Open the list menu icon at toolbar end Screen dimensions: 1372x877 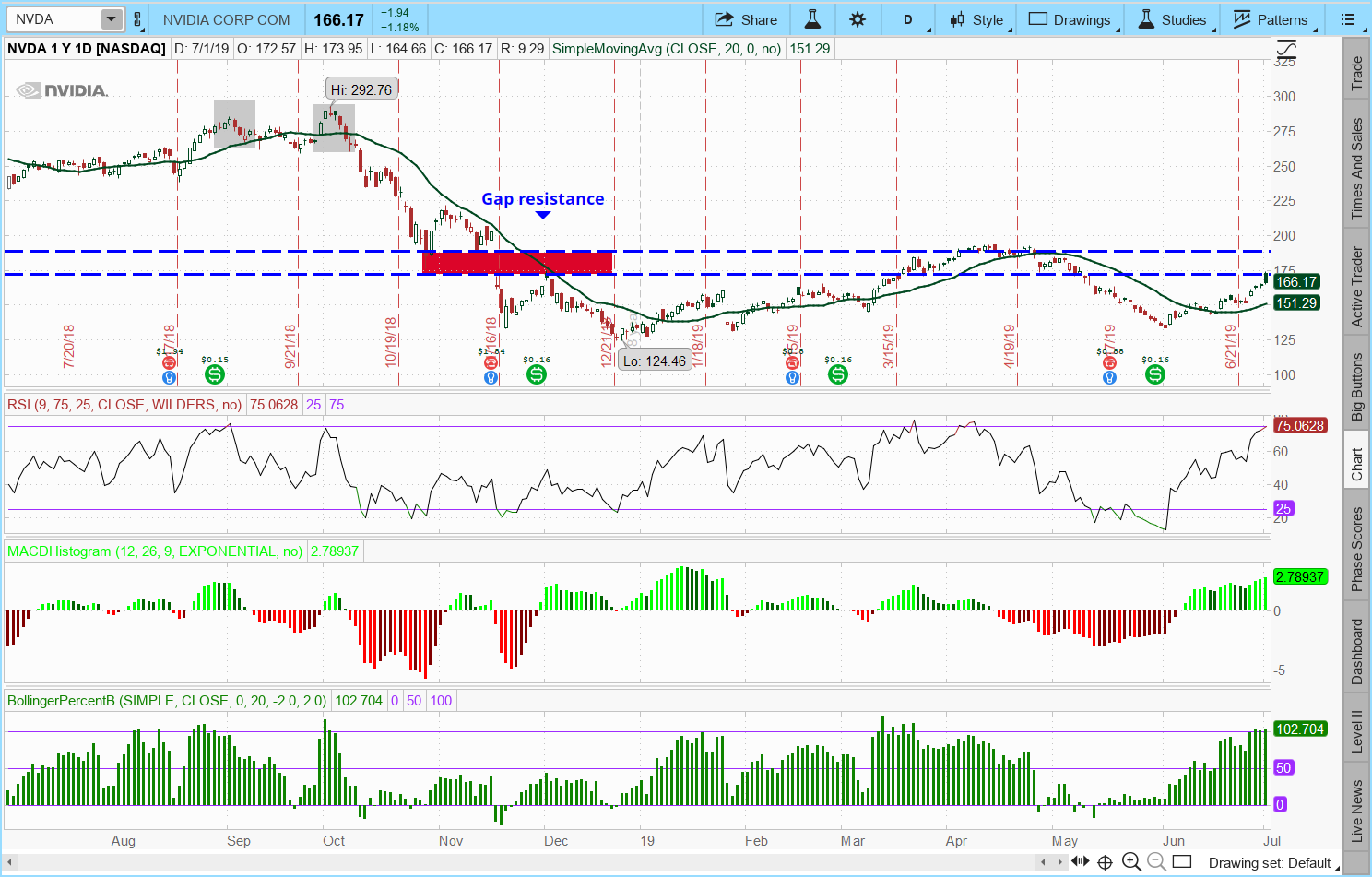[1348, 19]
